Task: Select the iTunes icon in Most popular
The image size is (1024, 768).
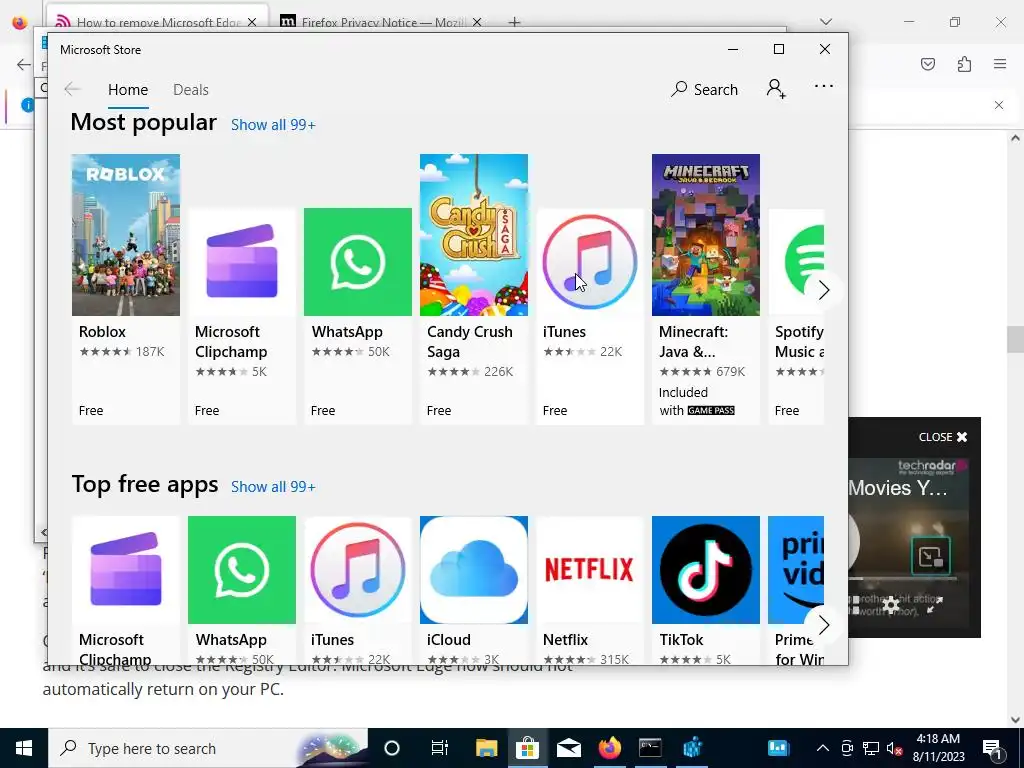Action: pos(590,262)
